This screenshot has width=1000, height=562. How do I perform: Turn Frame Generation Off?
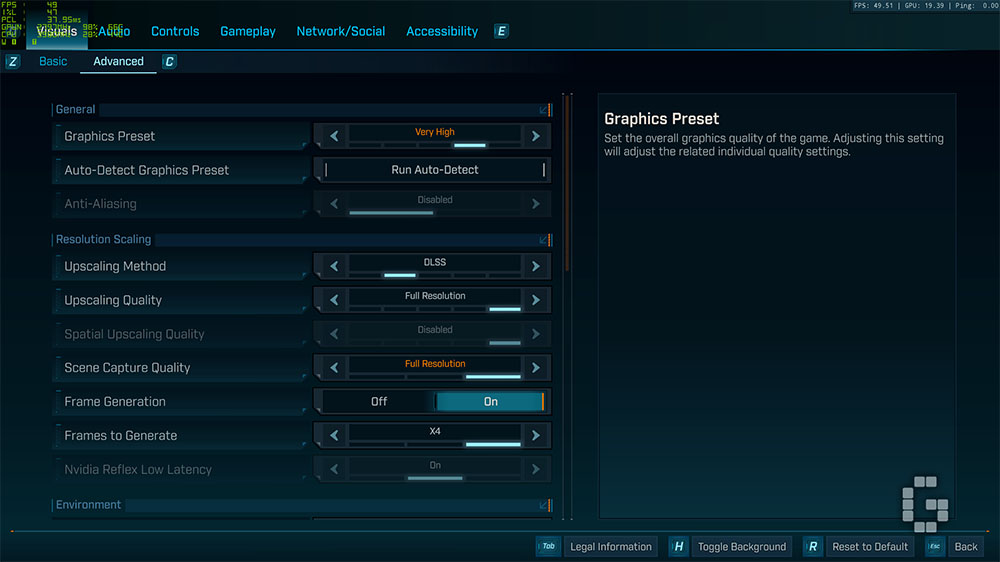379,401
